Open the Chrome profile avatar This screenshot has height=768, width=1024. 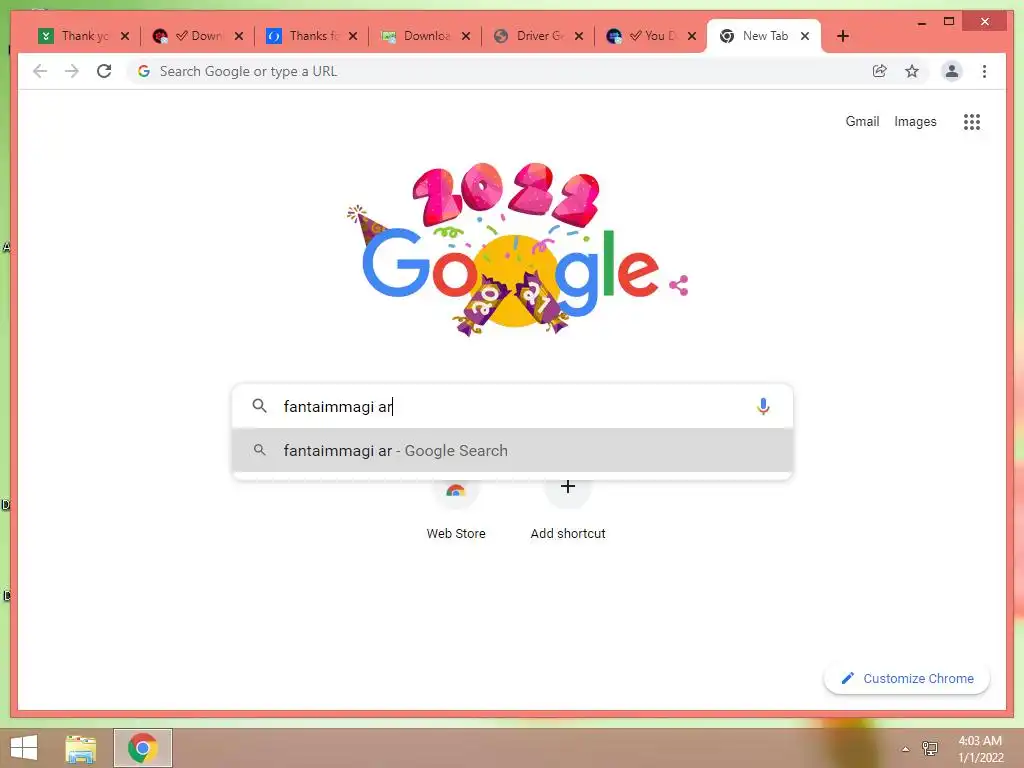[x=952, y=71]
